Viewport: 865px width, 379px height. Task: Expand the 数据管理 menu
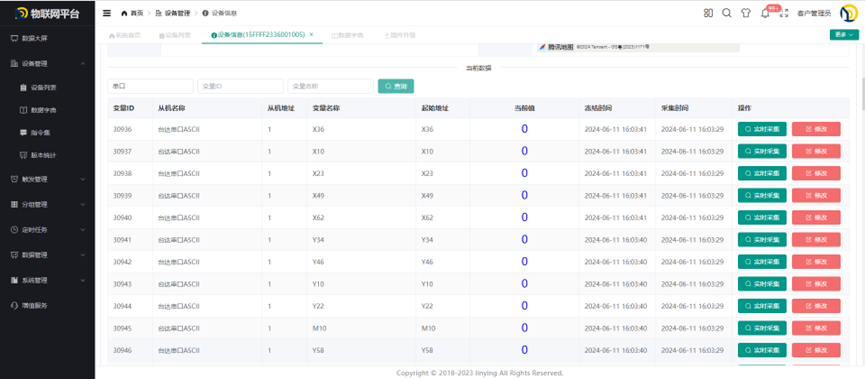click(x=47, y=255)
